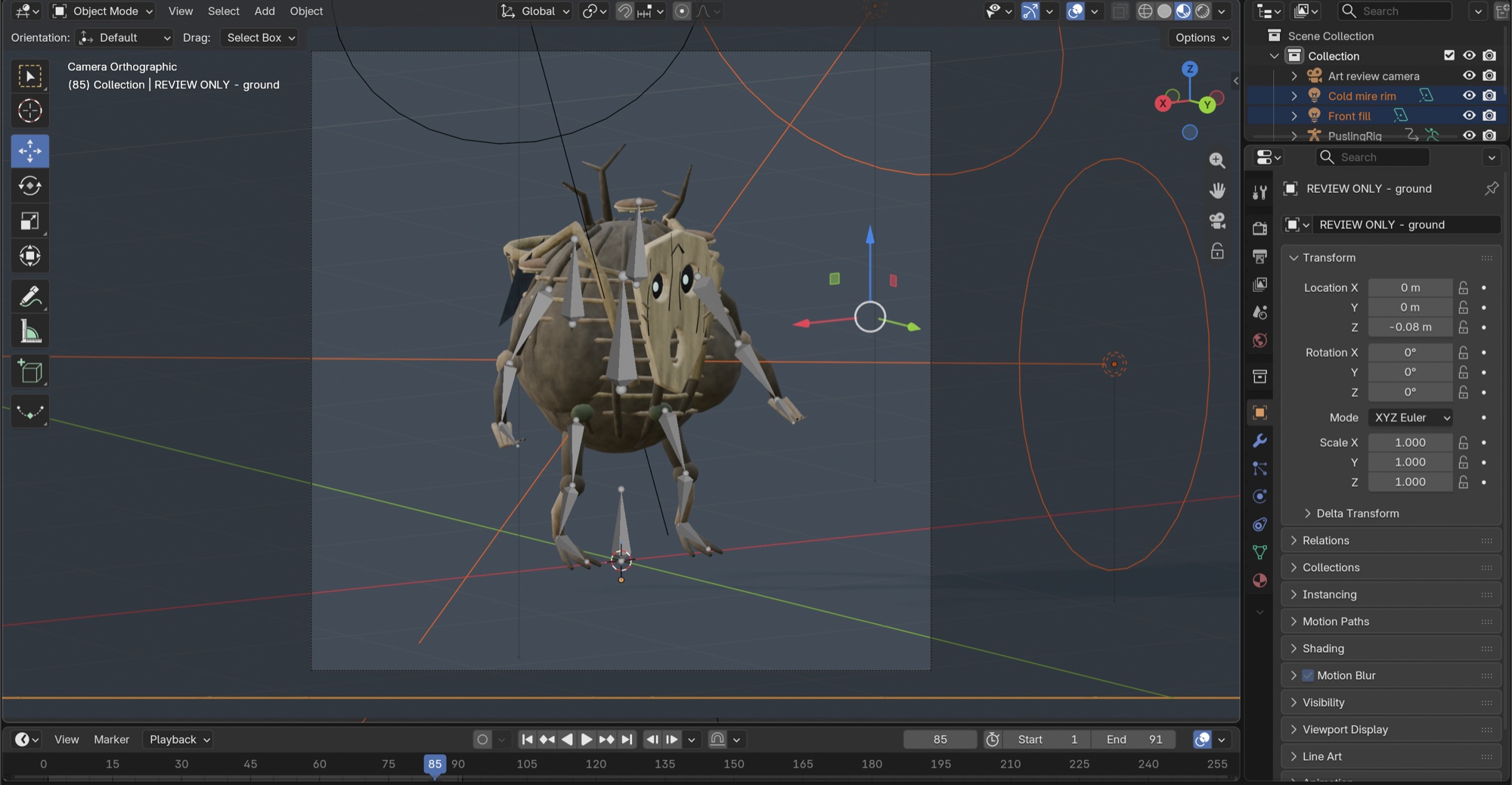Image resolution: width=1512 pixels, height=785 pixels.
Task: Select the Select Box tool
Action: click(30, 76)
